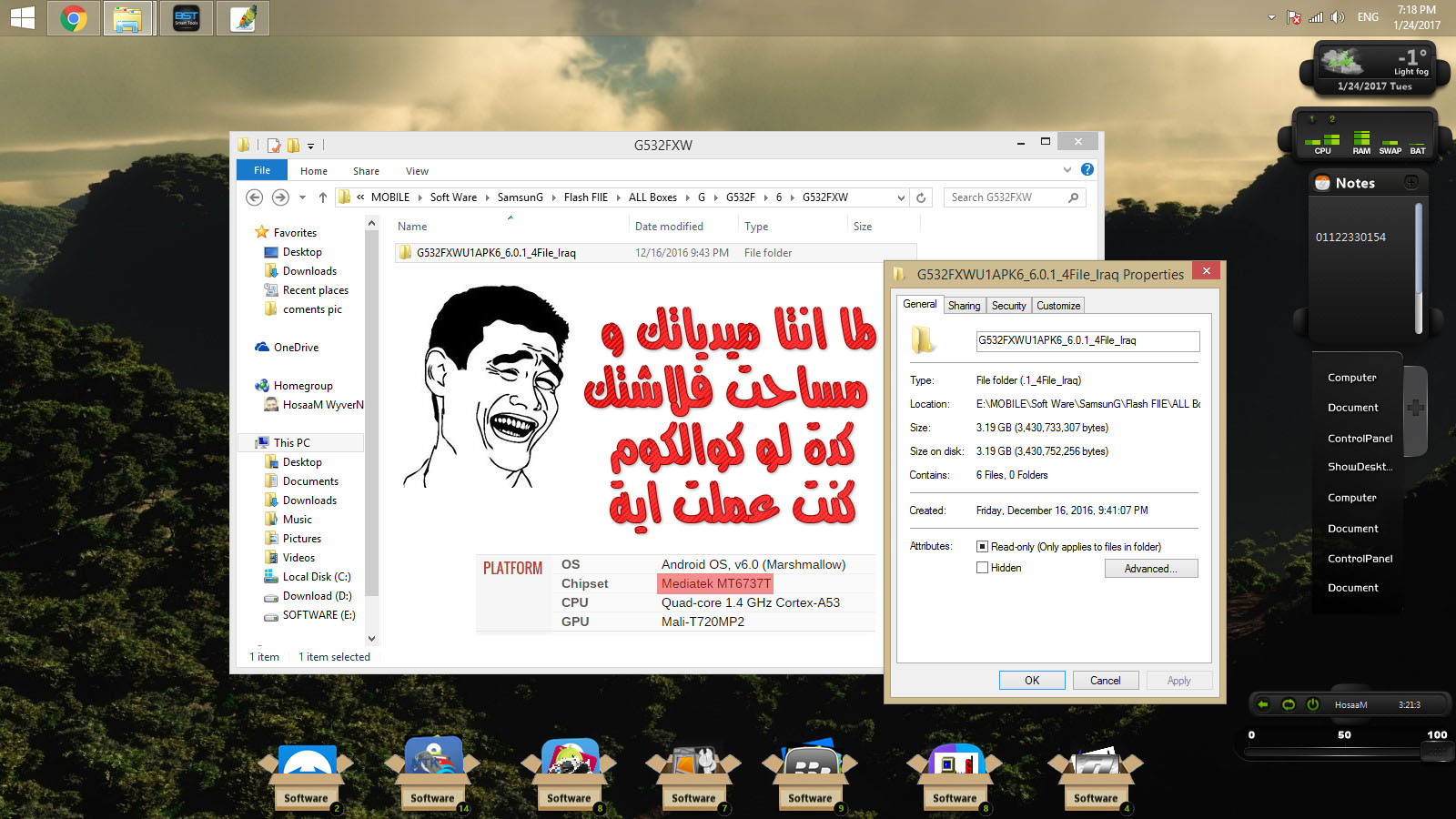Image resolution: width=1456 pixels, height=819 pixels.
Task: Click the Advanced... button
Action: [1151, 569]
